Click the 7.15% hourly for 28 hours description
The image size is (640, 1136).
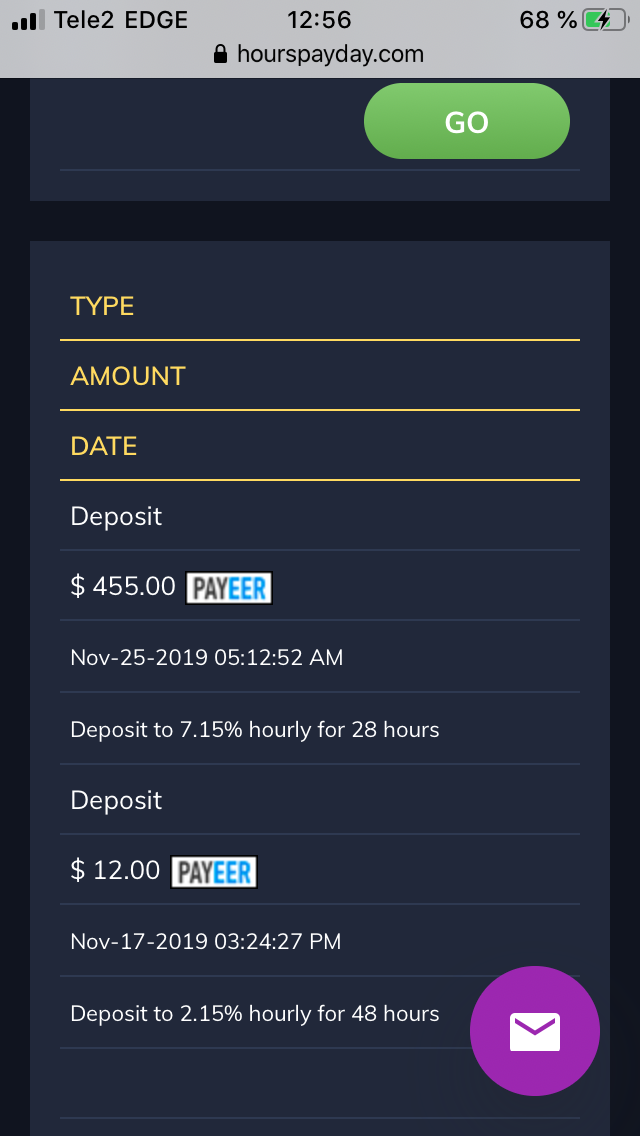coord(255,729)
